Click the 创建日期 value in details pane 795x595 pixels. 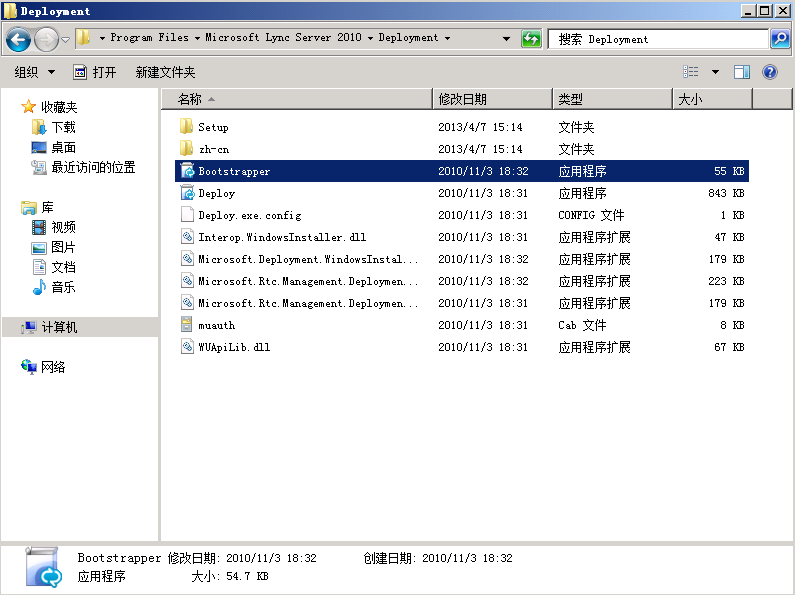click(467, 559)
